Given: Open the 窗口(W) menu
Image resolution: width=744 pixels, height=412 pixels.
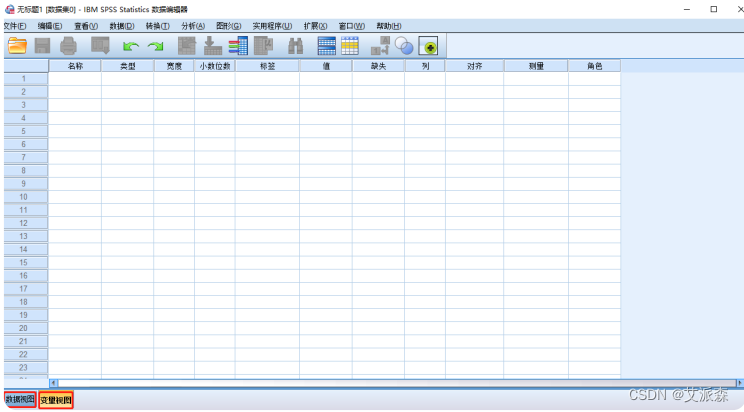Looking at the screenshot, I should point(352,26).
